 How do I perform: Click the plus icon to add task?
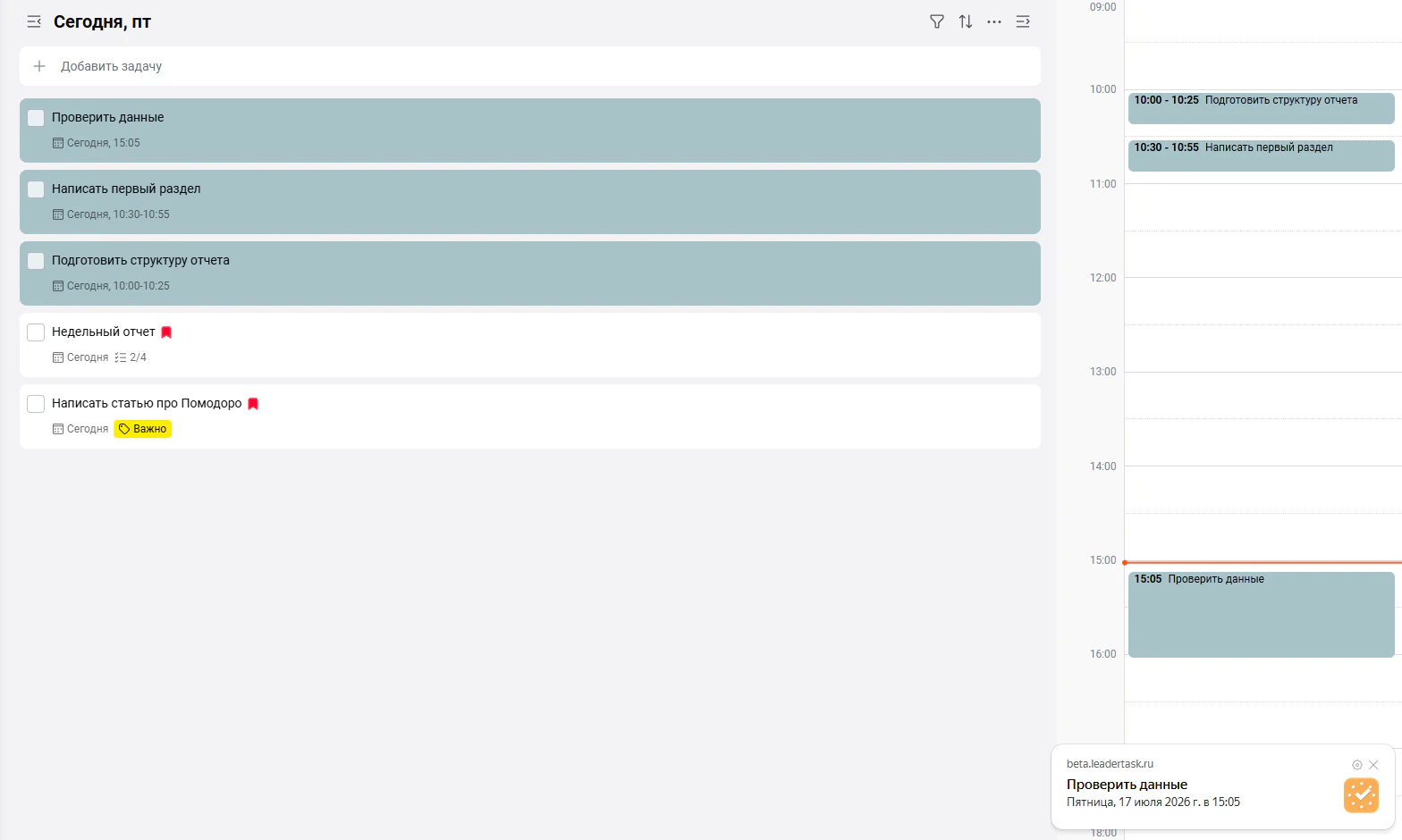click(39, 66)
